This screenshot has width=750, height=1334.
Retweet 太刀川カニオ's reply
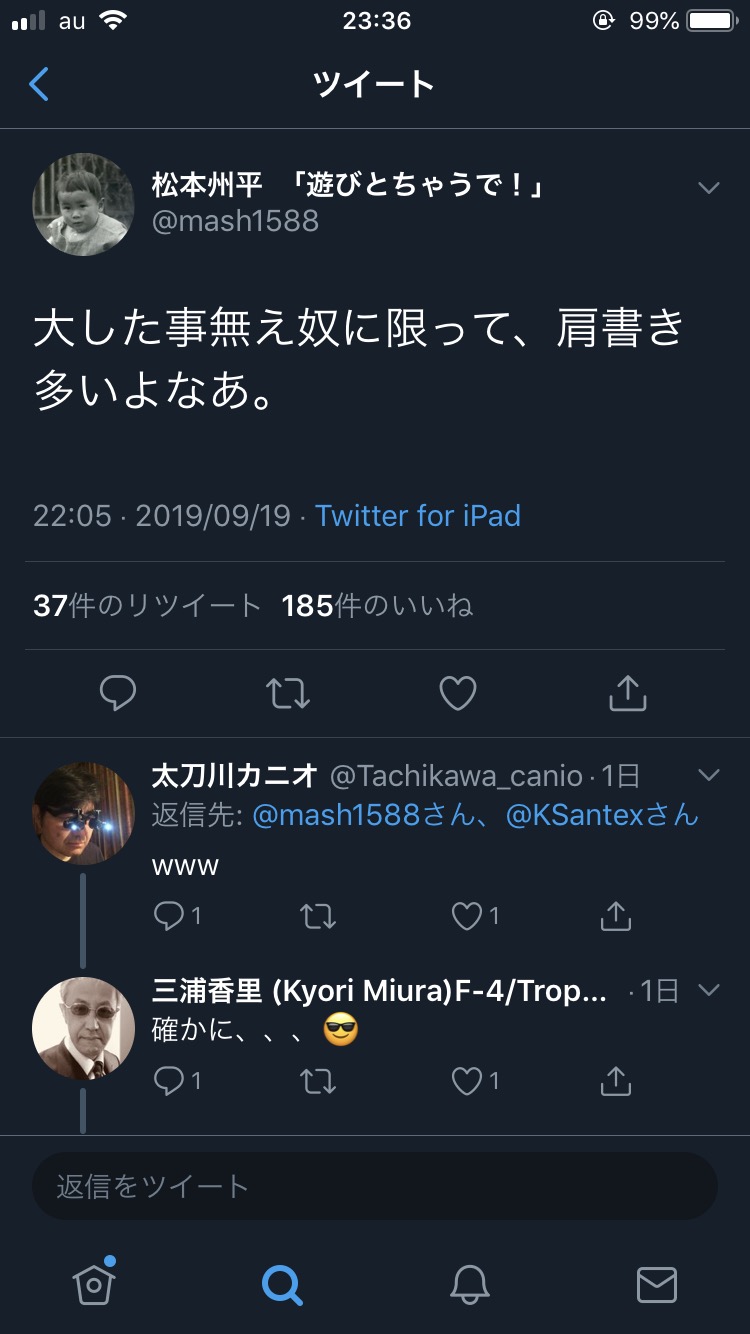[x=318, y=916]
